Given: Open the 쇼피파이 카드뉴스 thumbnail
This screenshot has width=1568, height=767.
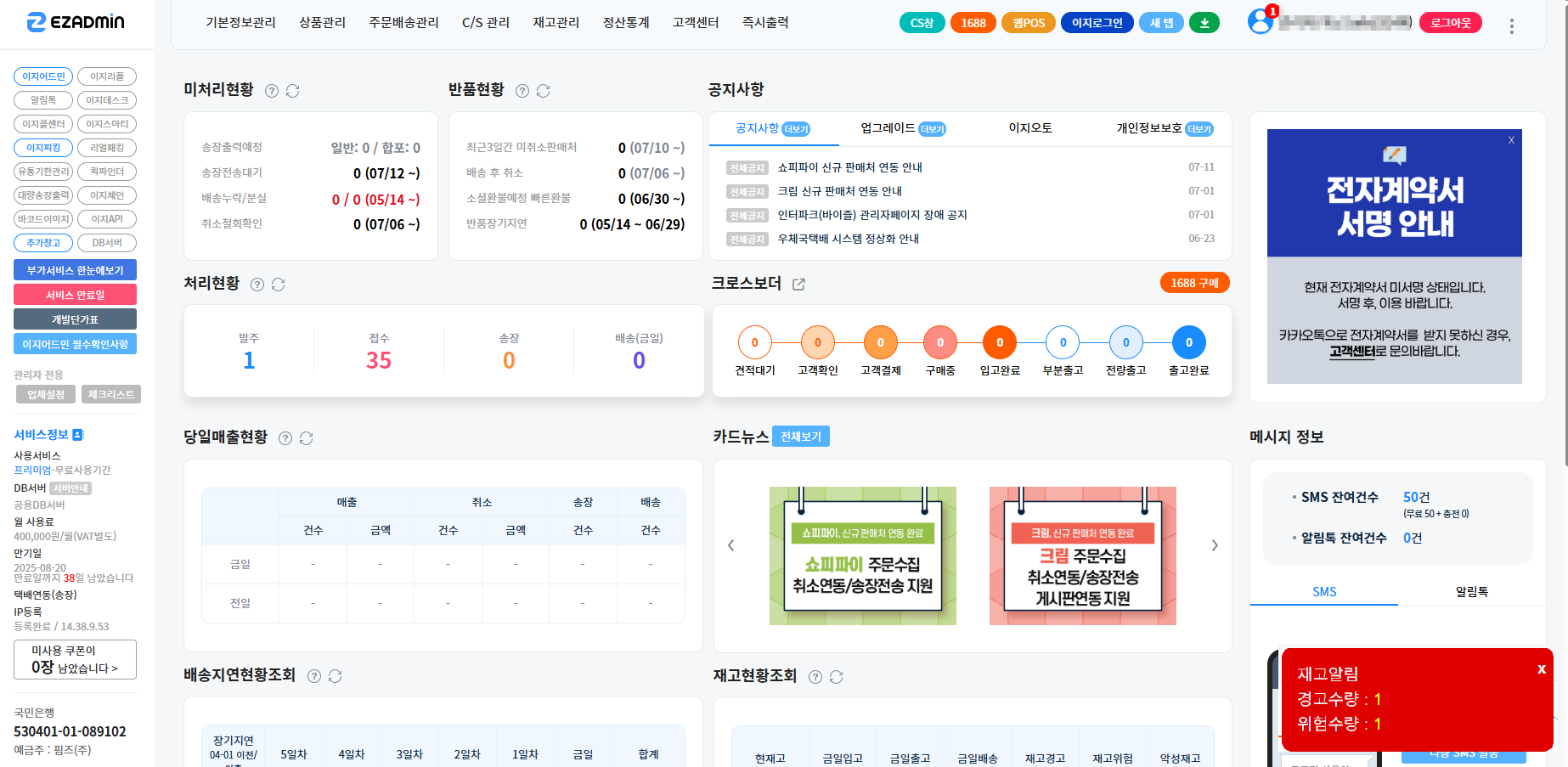Looking at the screenshot, I should 862,556.
